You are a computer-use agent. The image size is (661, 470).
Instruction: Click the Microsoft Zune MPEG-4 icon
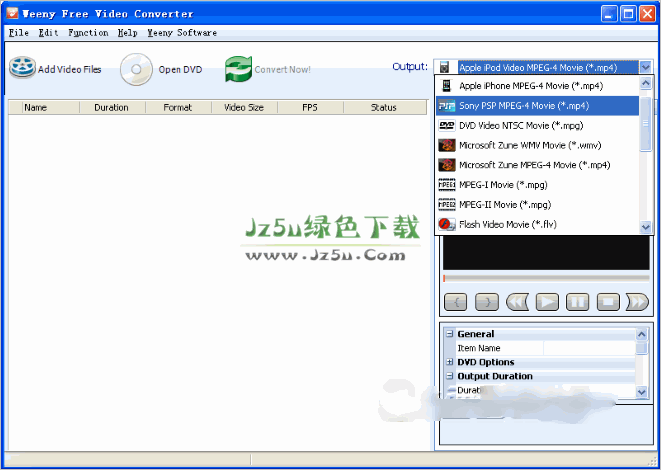[x=446, y=165]
